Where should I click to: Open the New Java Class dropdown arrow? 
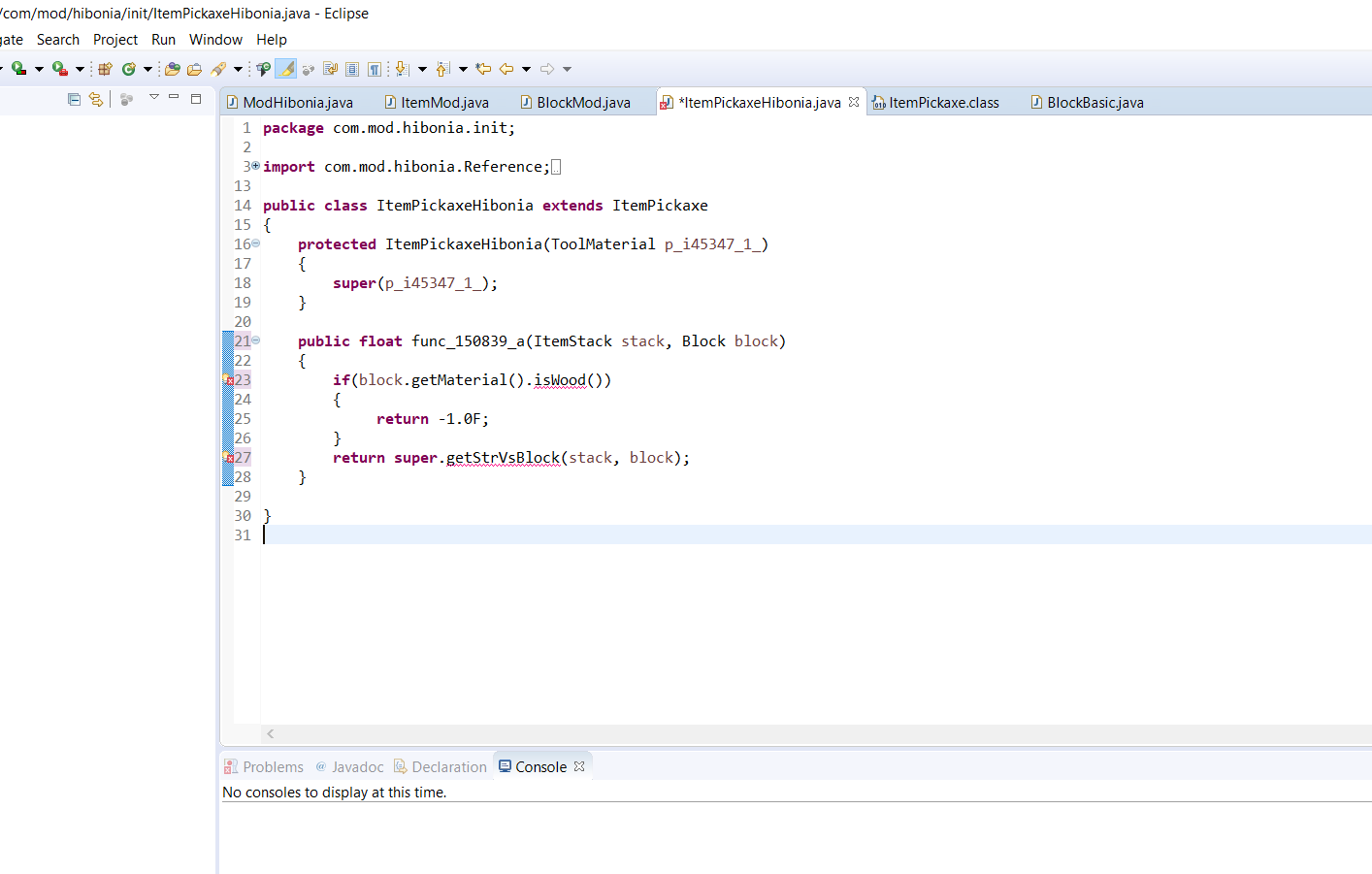coord(147,69)
